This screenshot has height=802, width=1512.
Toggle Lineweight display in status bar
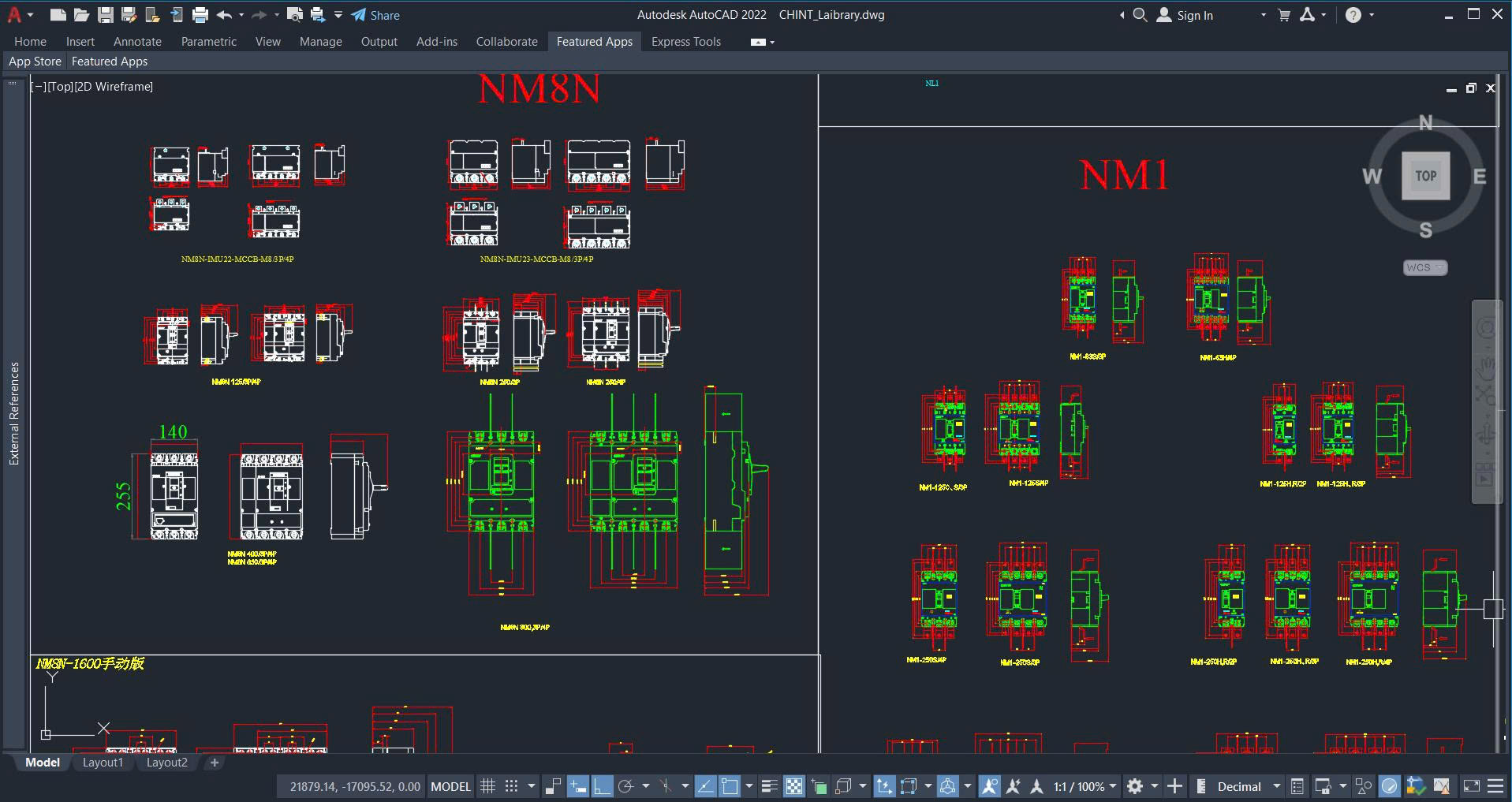[770, 786]
